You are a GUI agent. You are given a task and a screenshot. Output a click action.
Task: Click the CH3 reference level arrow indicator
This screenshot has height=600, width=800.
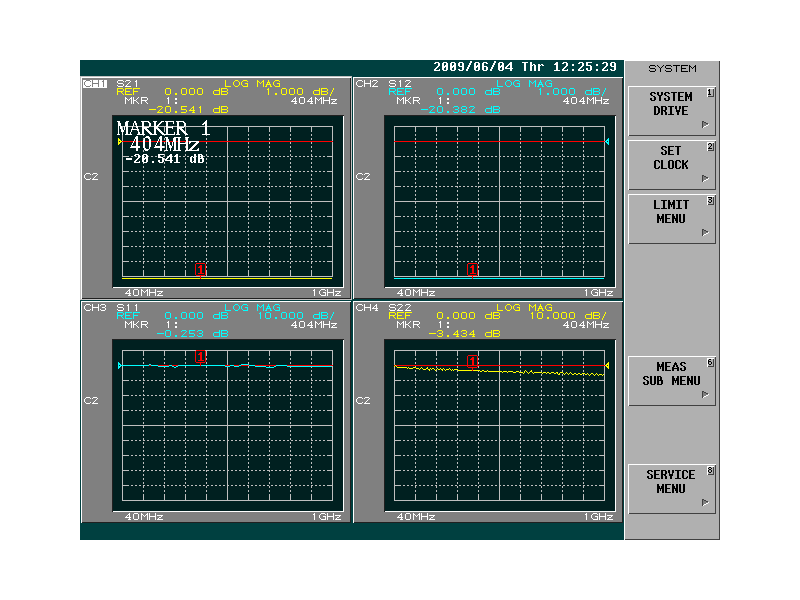pos(119,365)
